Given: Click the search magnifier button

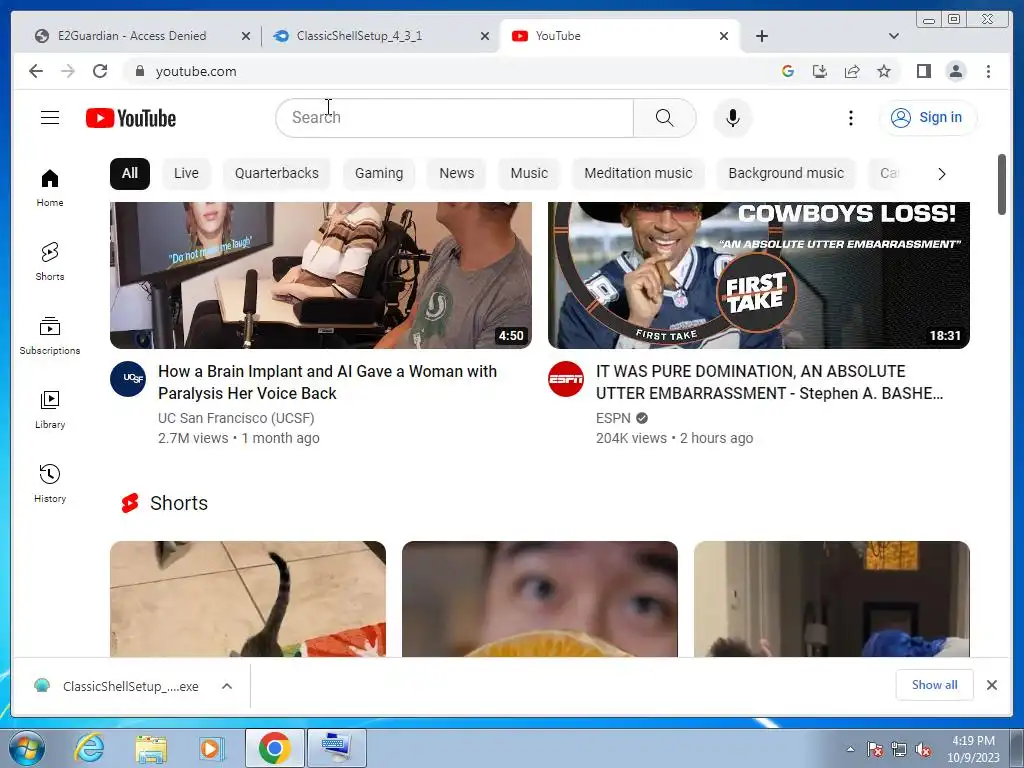Looking at the screenshot, I should [x=664, y=118].
